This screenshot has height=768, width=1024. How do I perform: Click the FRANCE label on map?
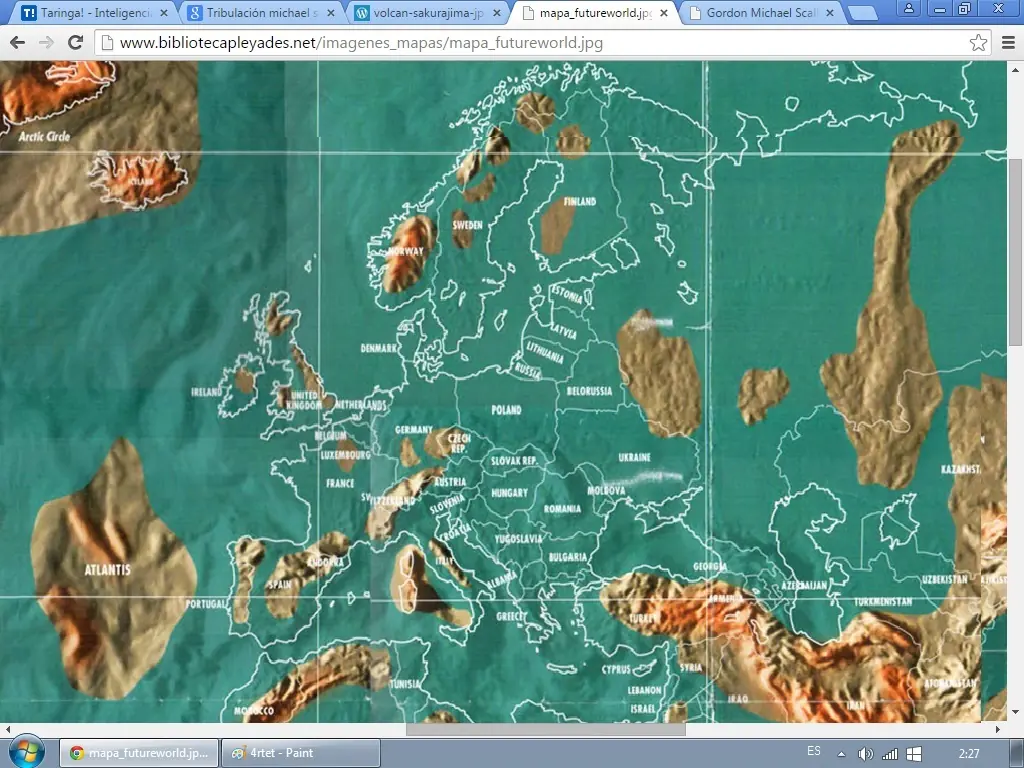(340, 483)
